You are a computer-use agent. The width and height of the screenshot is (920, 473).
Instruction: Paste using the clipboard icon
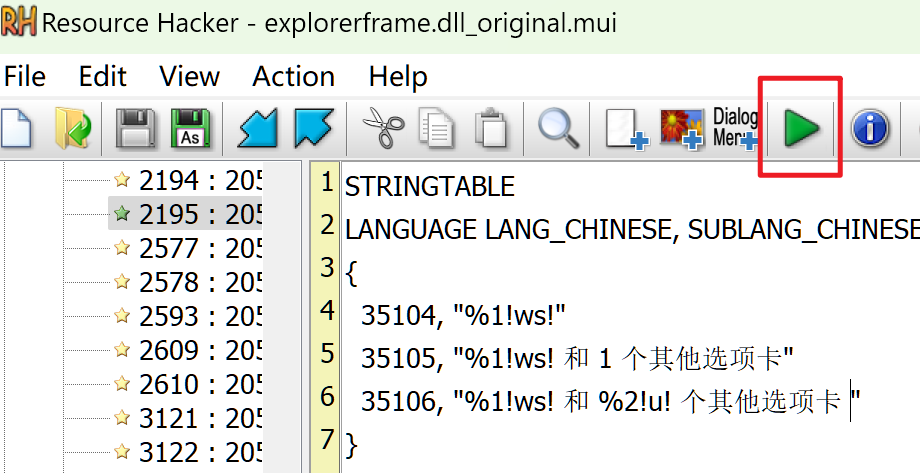(491, 127)
